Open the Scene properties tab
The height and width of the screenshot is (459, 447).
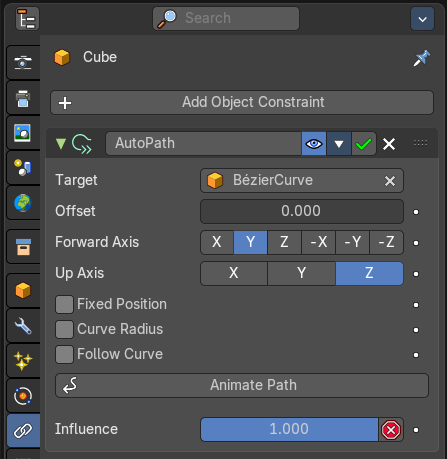click(23, 167)
